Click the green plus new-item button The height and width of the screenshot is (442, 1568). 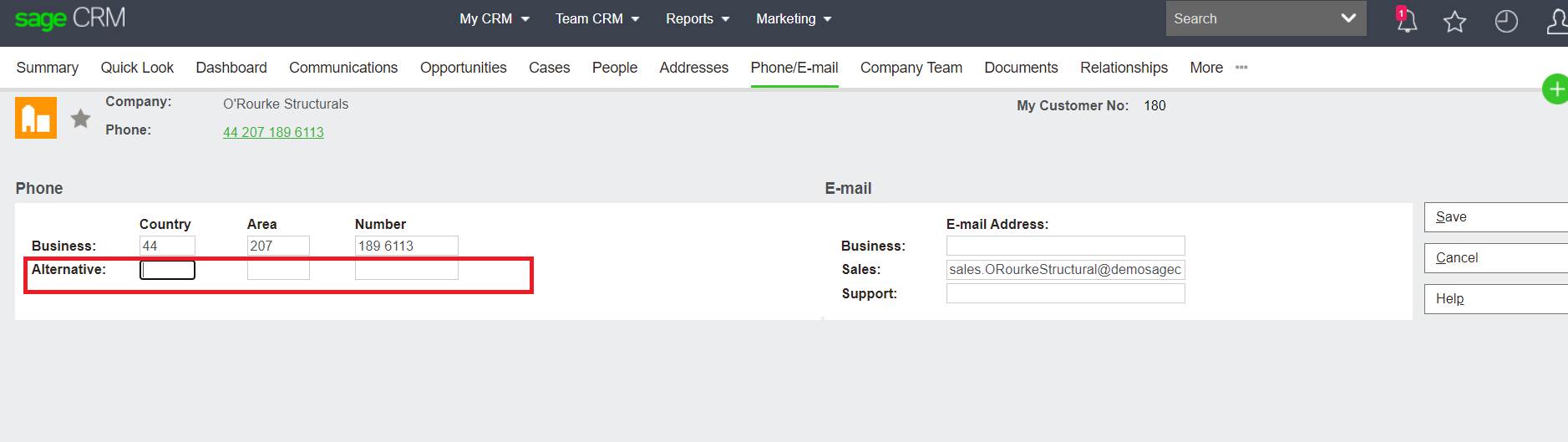[x=1555, y=89]
